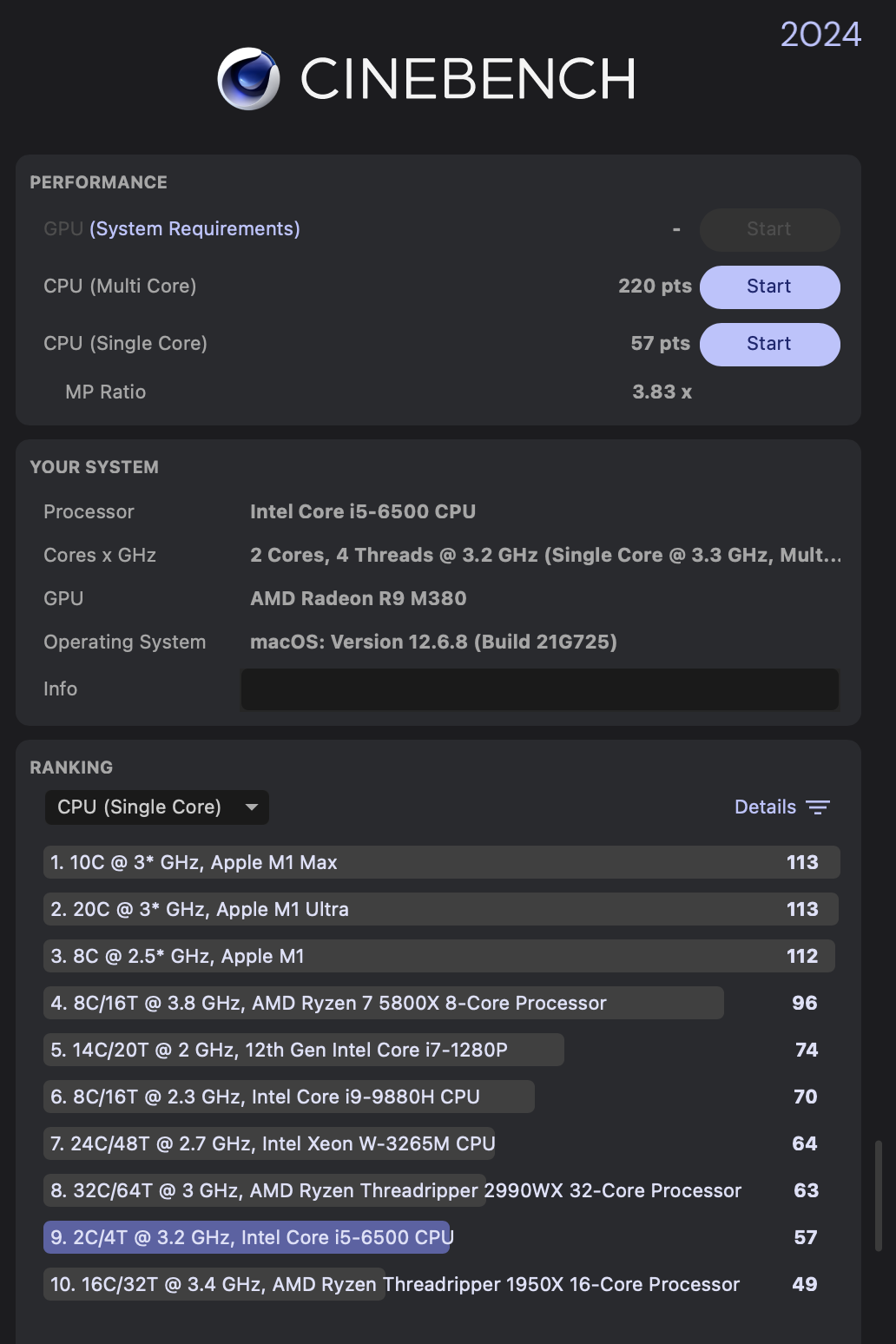Image resolution: width=896 pixels, height=1344 pixels.
Task: Click the disabled GPU Start button
Action: click(x=769, y=229)
